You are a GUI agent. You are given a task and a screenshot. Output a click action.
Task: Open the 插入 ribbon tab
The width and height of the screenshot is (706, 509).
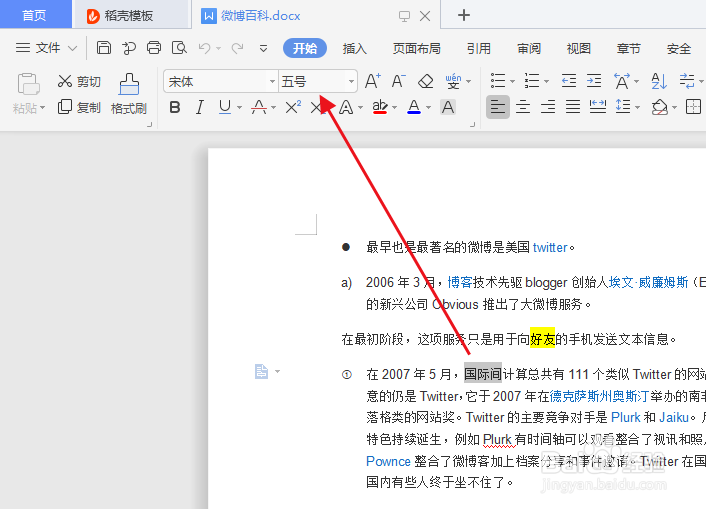(355, 48)
